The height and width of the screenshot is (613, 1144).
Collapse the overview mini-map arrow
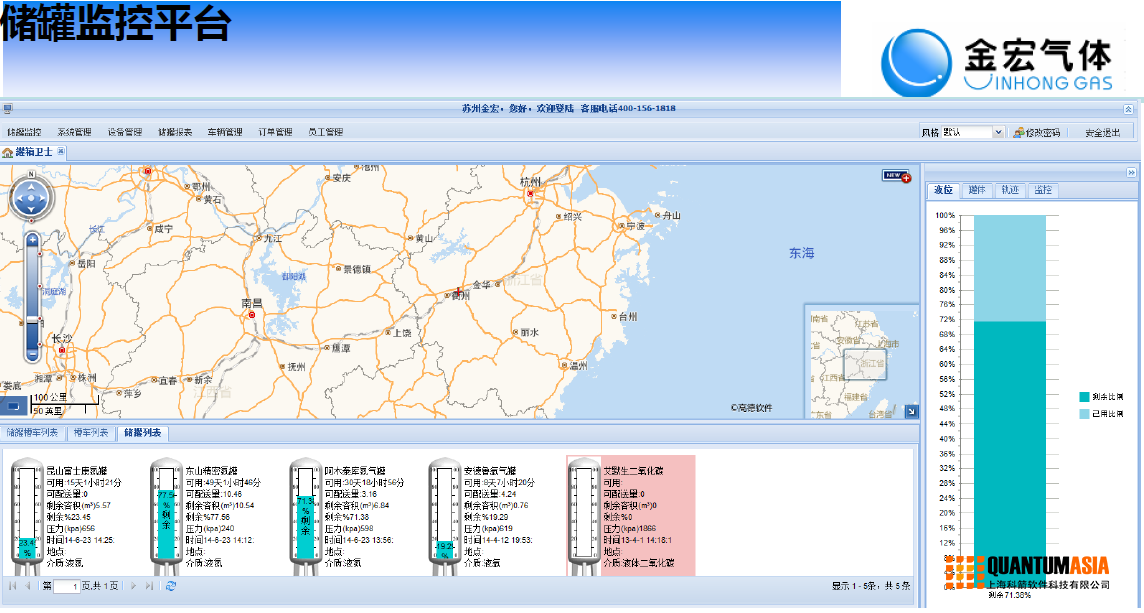point(911,411)
